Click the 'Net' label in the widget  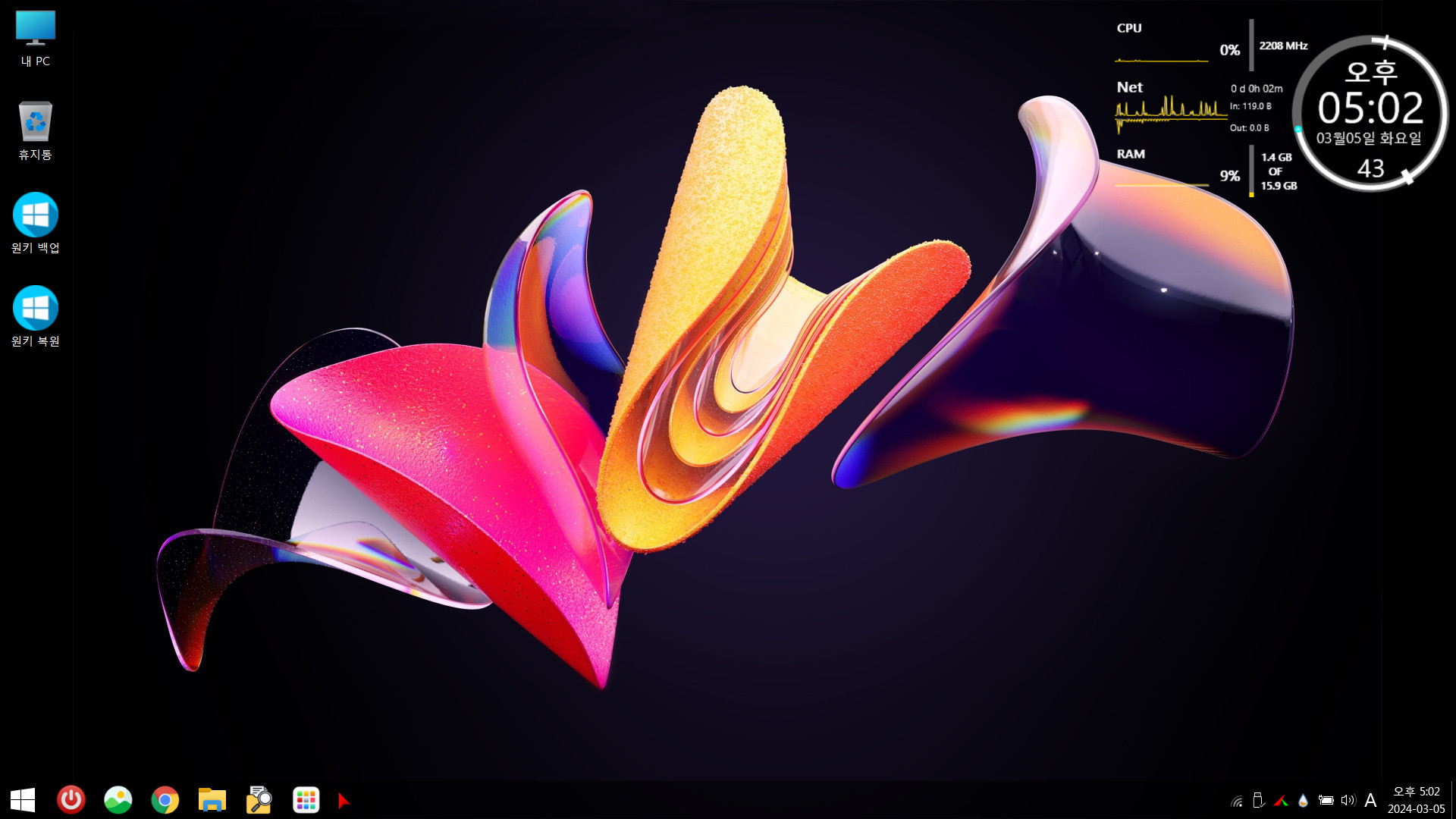pos(1130,87)
